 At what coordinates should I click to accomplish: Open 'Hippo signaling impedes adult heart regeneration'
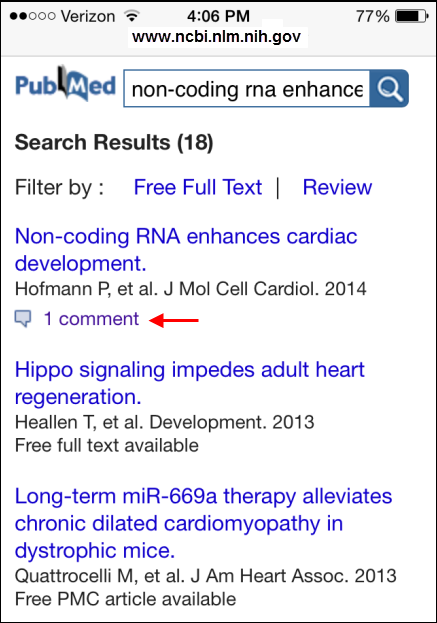click(x=189, y=383)
